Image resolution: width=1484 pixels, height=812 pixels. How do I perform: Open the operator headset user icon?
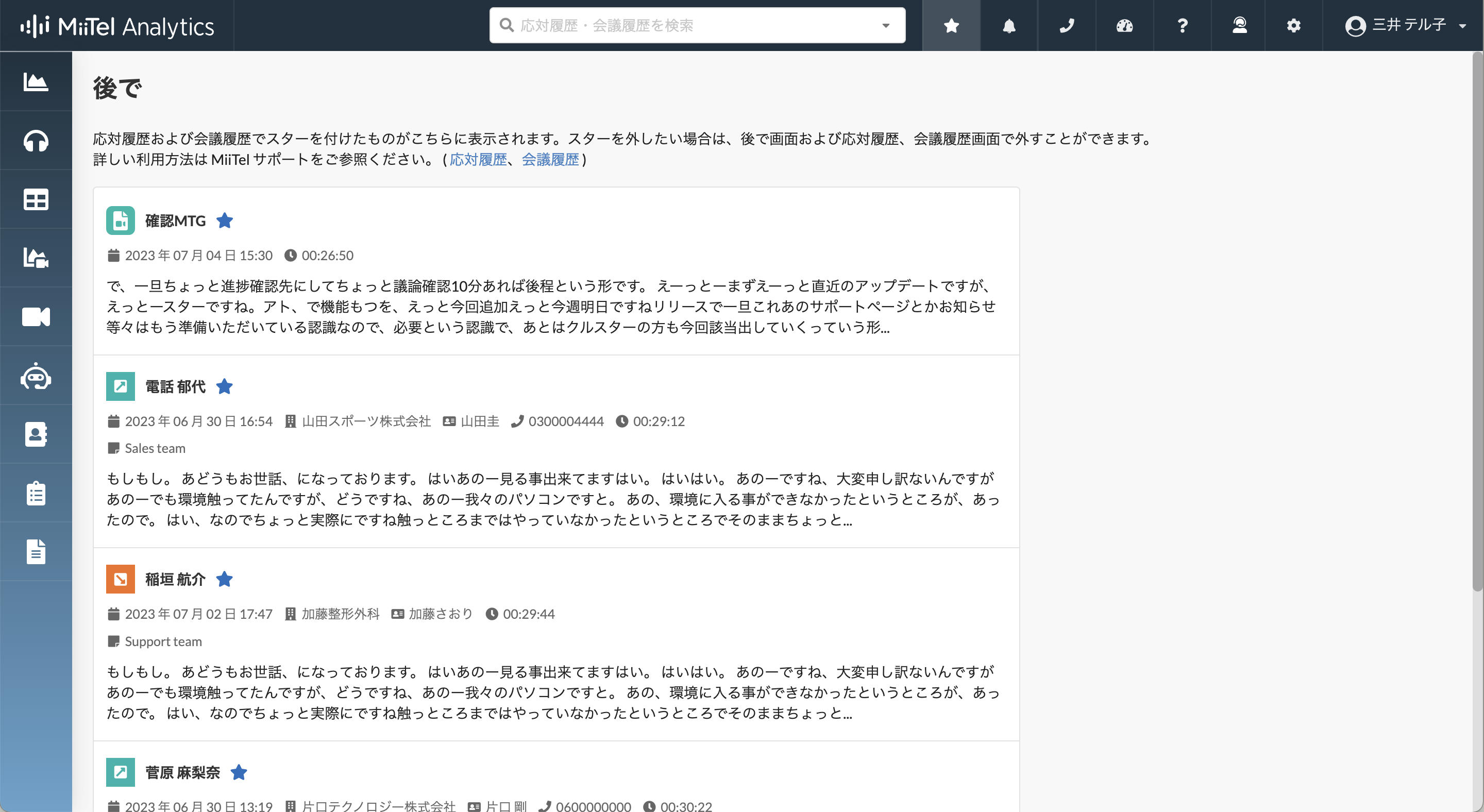1239,25
